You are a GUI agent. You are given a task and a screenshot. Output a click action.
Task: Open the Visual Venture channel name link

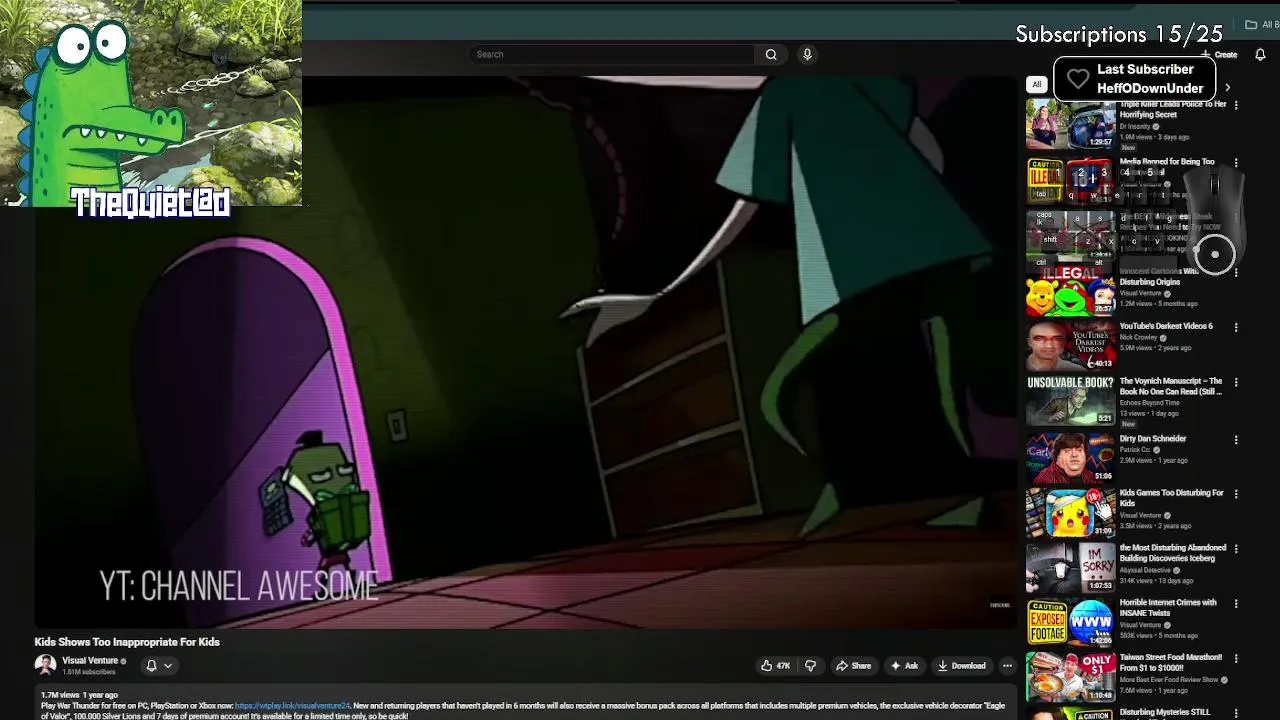tap(90, 661)
